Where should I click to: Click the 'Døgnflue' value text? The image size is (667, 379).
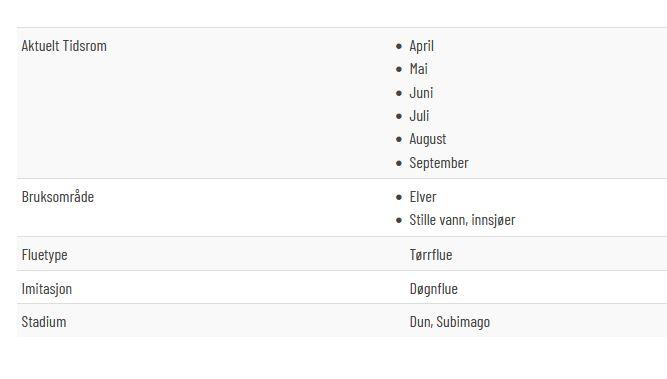pos(433,289)
